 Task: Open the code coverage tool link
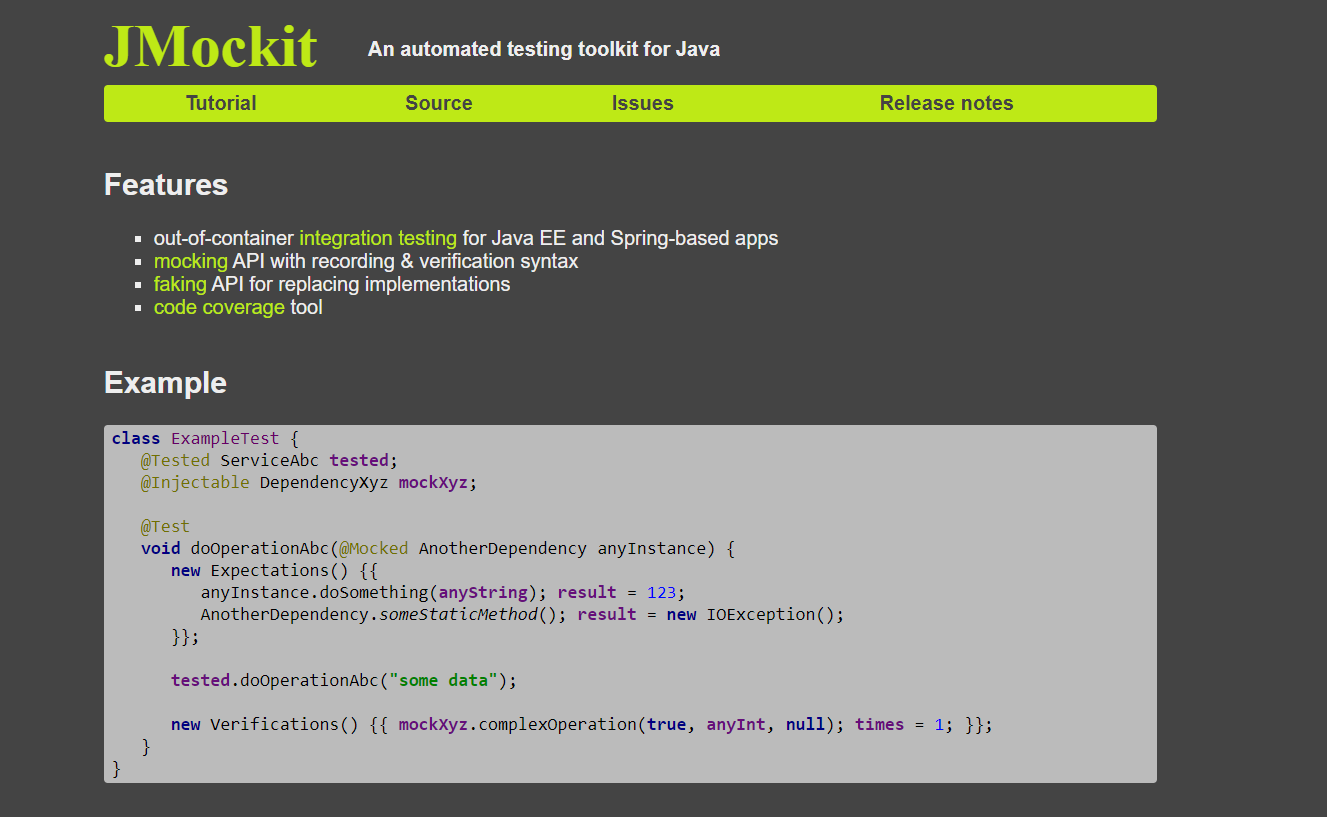click(x=219, y=307)
